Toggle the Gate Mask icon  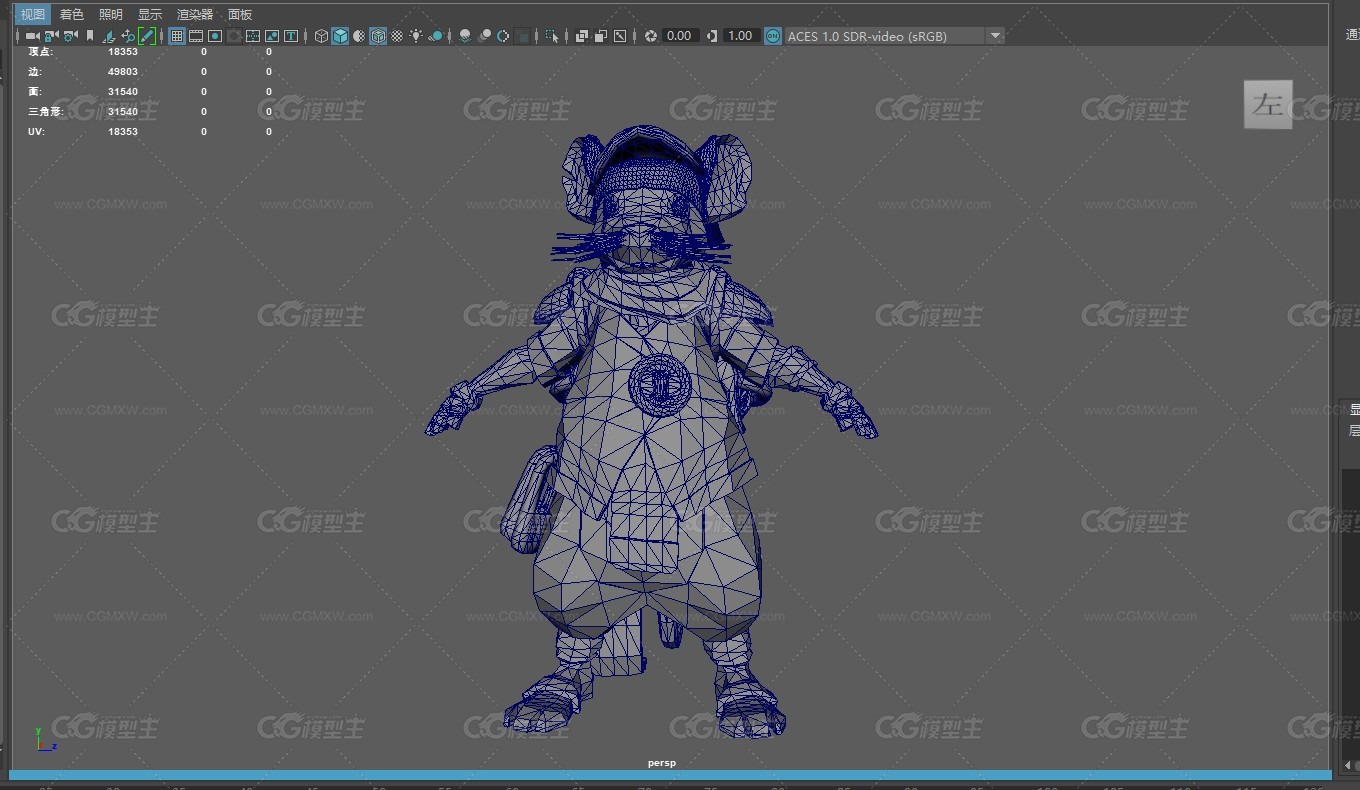tap(234, 36)
